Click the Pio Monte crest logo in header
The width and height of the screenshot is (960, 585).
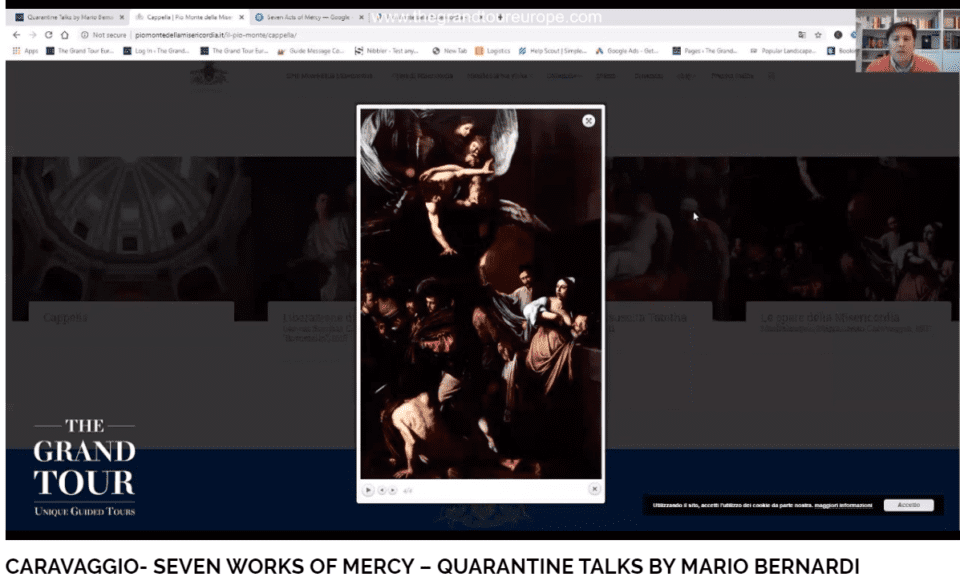[x=209, y=76]
